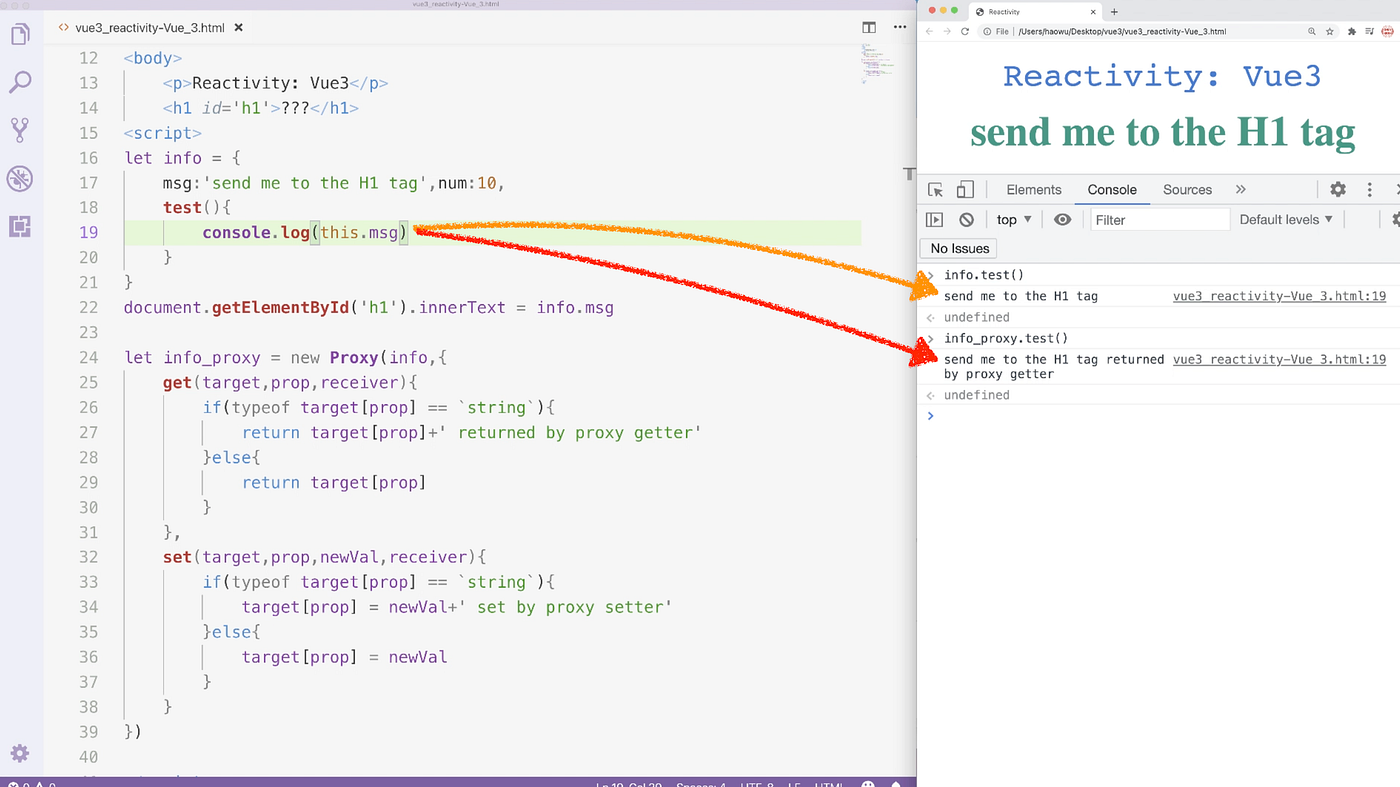Open source link for info.test() output
The width and height of the screenshot is (1400, 787).
(1279, 296)
